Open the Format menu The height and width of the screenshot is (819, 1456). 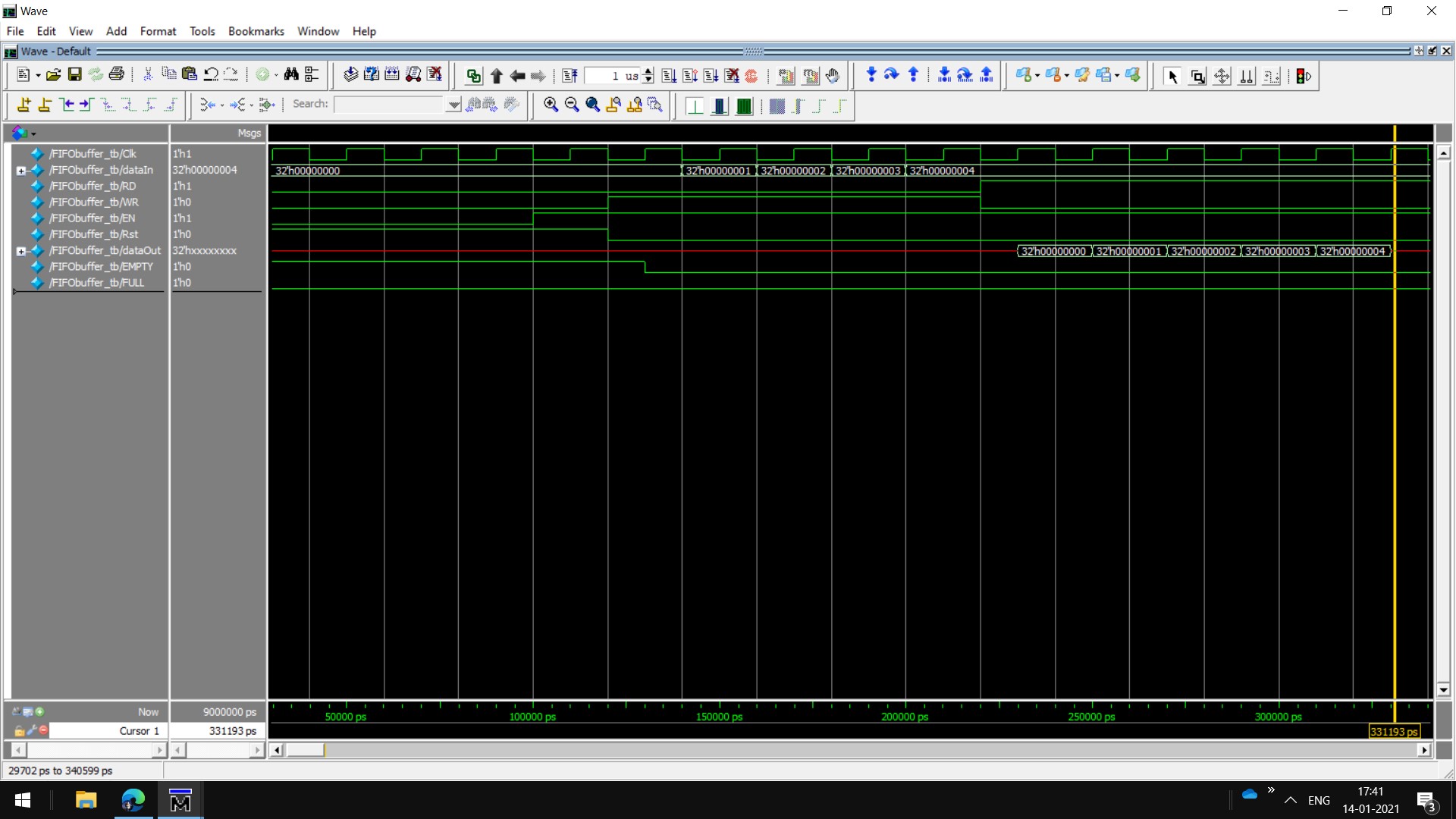click(x=158, y=31)
